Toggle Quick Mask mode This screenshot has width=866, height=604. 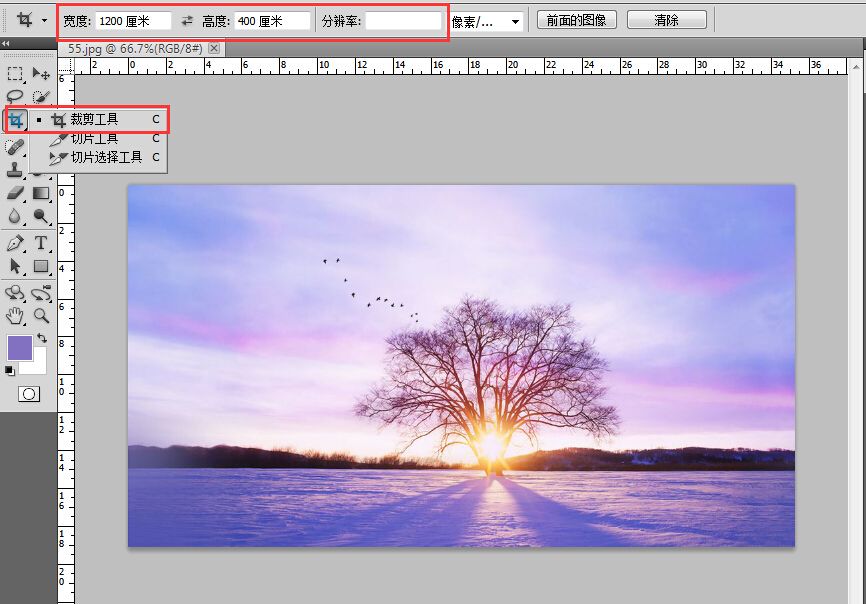click(x=29, y=394)
